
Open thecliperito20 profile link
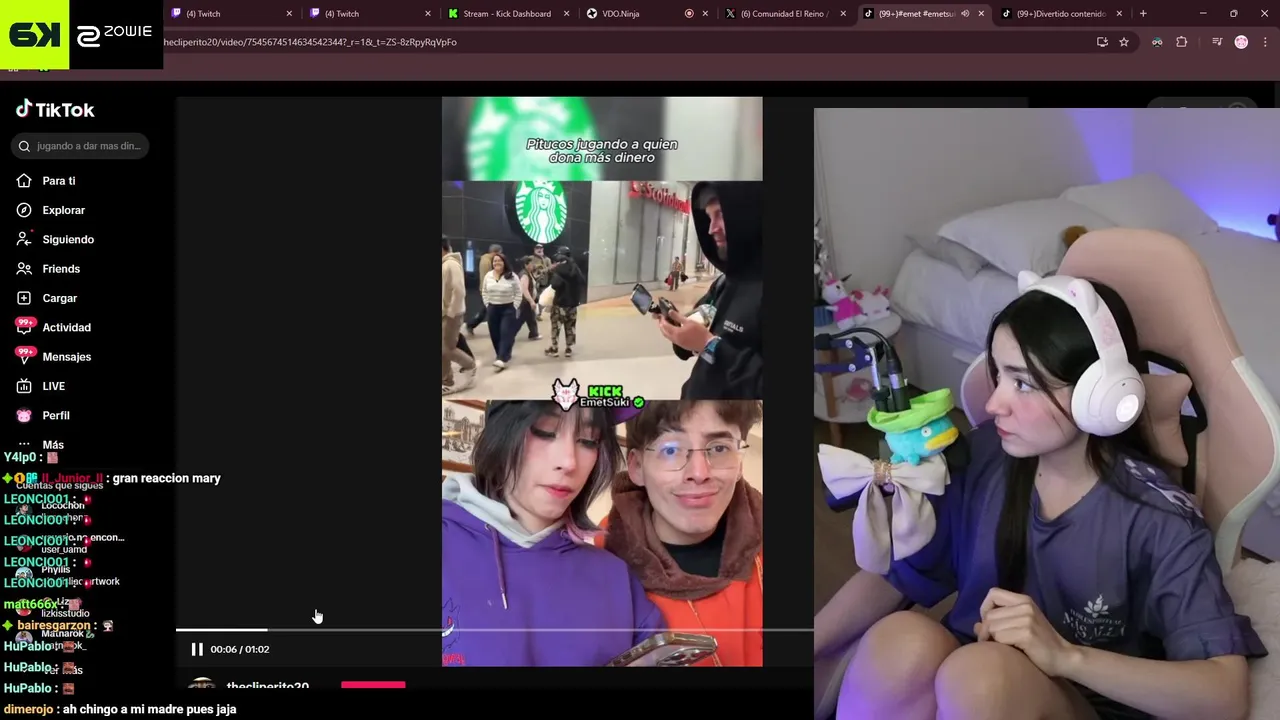267,687
